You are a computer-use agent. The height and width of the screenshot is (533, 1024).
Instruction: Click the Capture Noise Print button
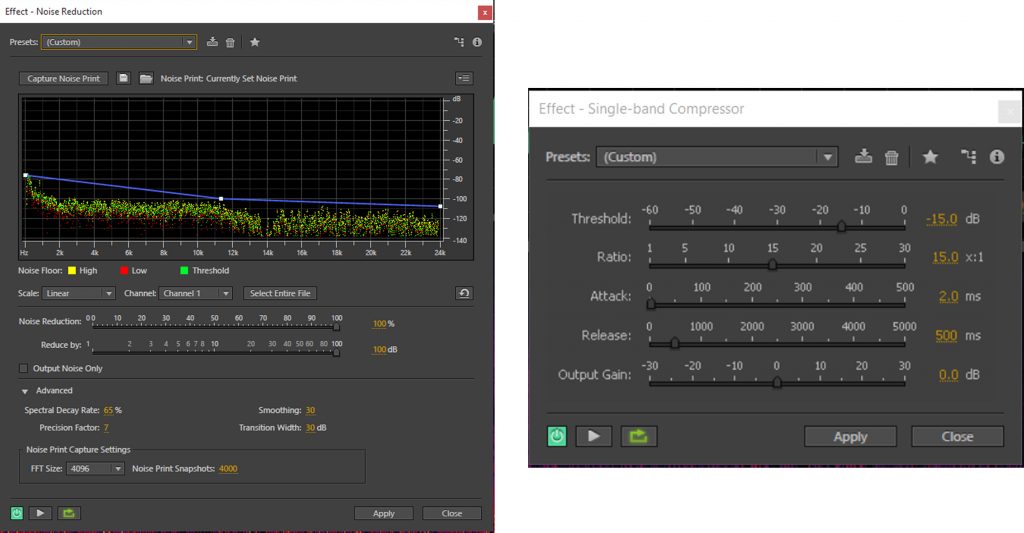click(63, 78)
